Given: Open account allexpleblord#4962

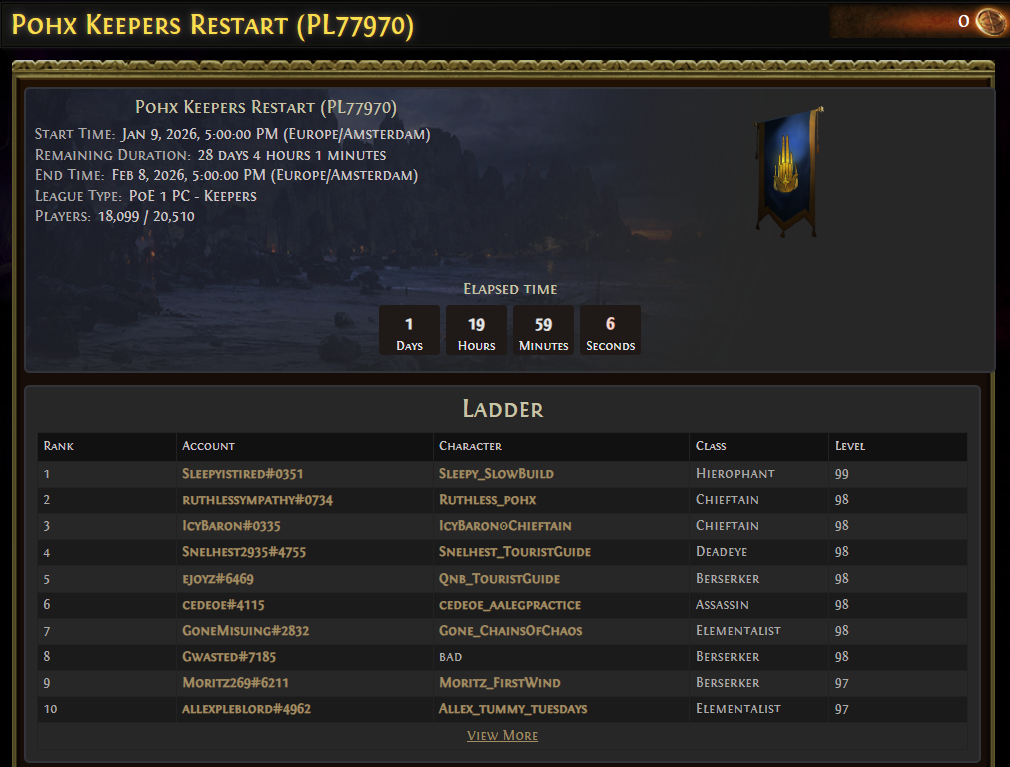Looking at the screenshot, I should [246, 709].
